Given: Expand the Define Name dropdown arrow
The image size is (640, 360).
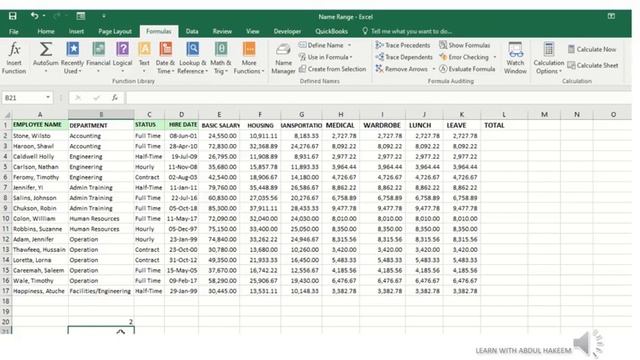Looking at the screenshot, I should coord(349,45).
